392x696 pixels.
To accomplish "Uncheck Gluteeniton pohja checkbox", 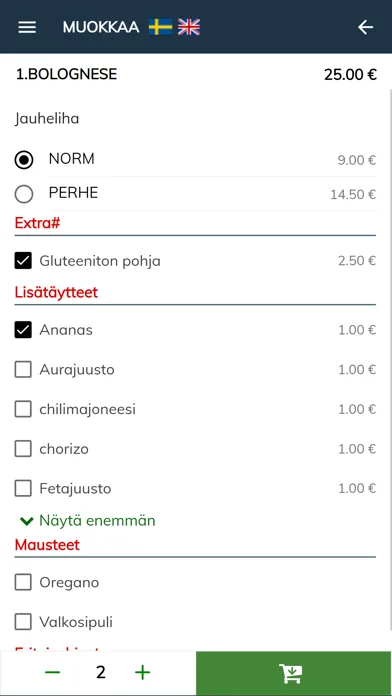I will (x=23, y=261).
